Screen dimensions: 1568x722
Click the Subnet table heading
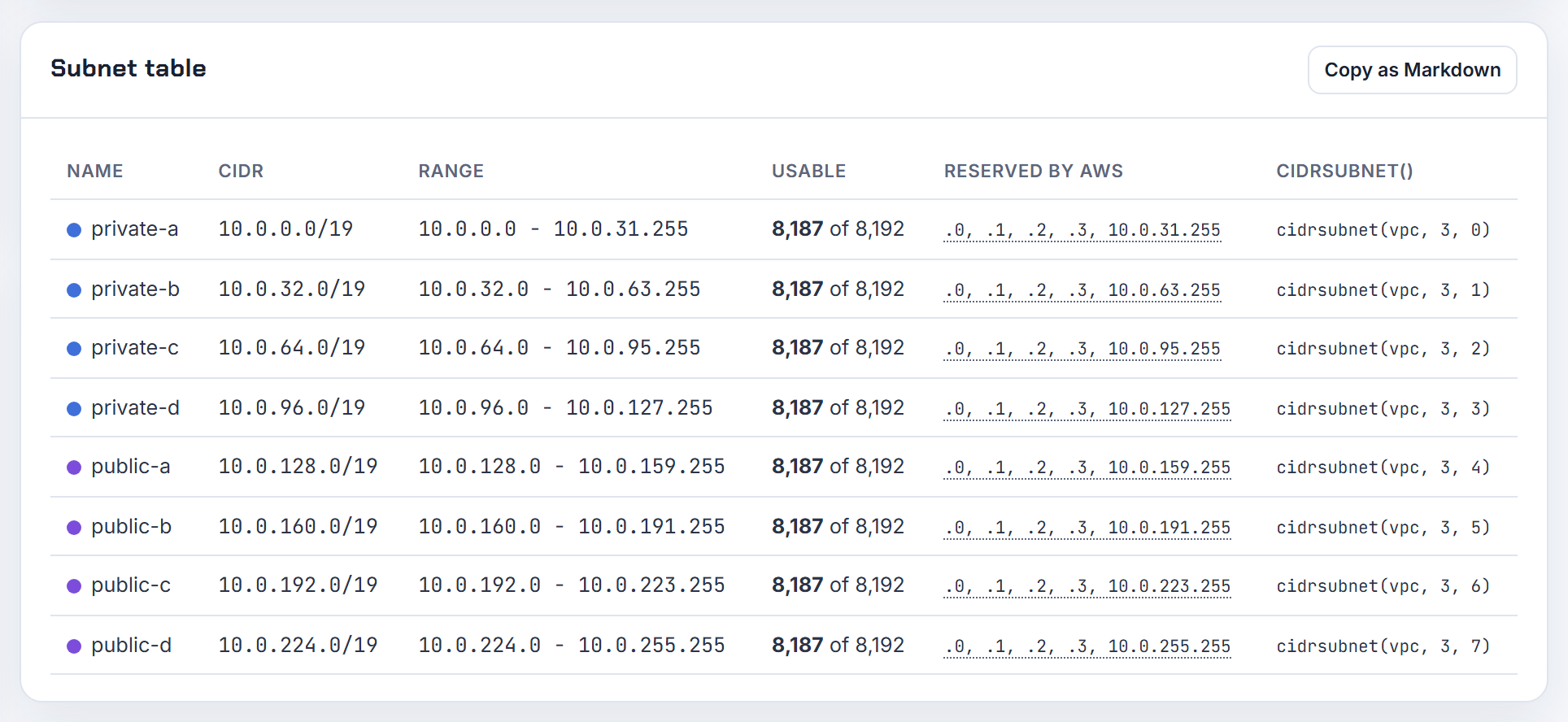tap(128, 68)
